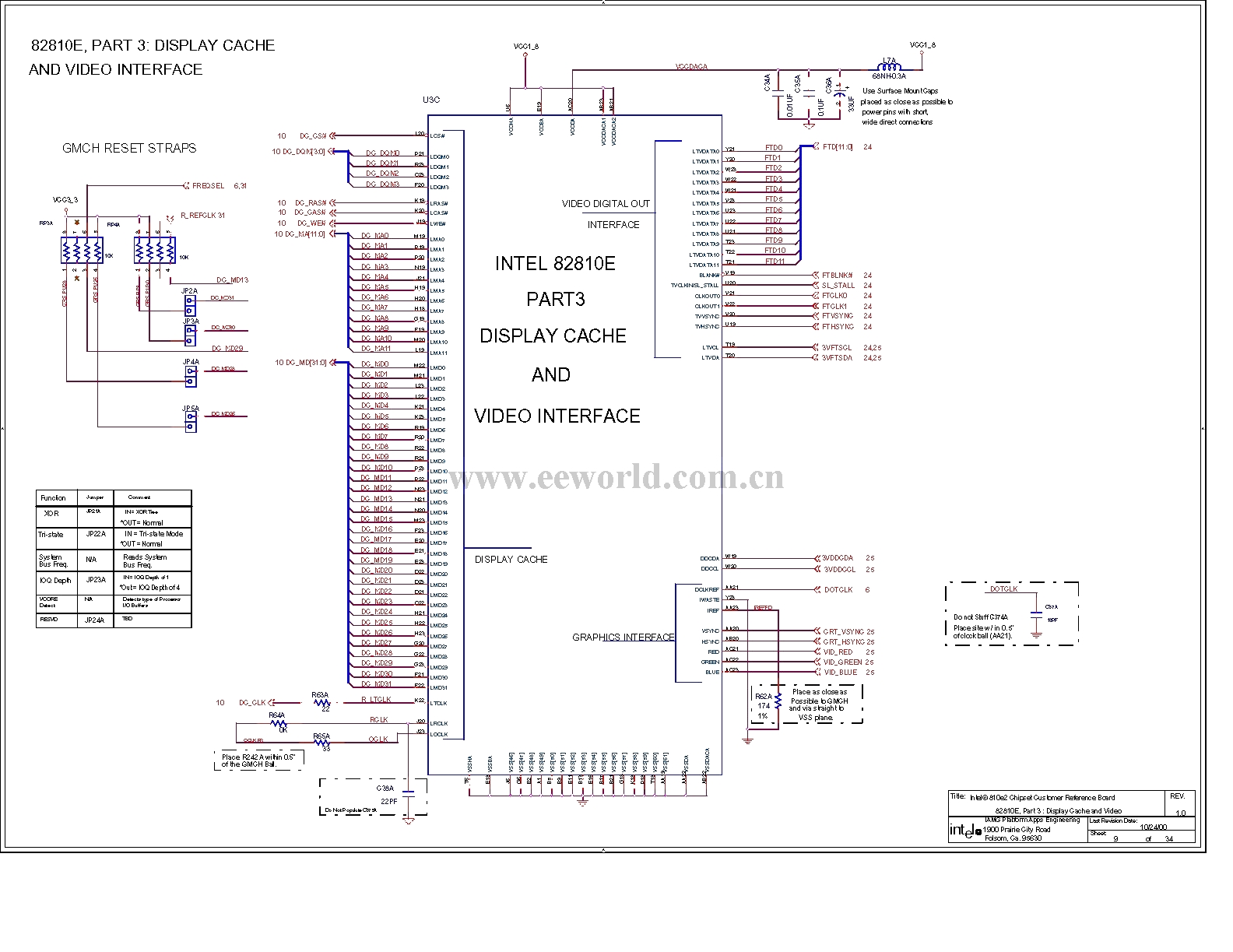Click the JP3A jumper symbol
1233x952 pixels.
point(191,335)
